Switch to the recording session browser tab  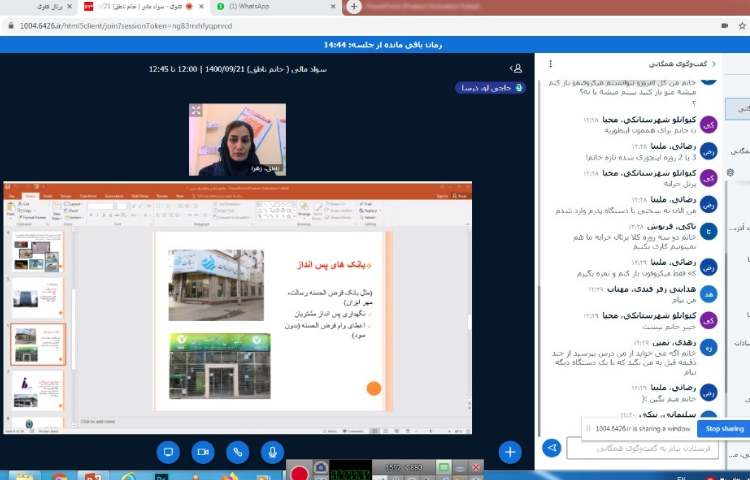[143, 7]
